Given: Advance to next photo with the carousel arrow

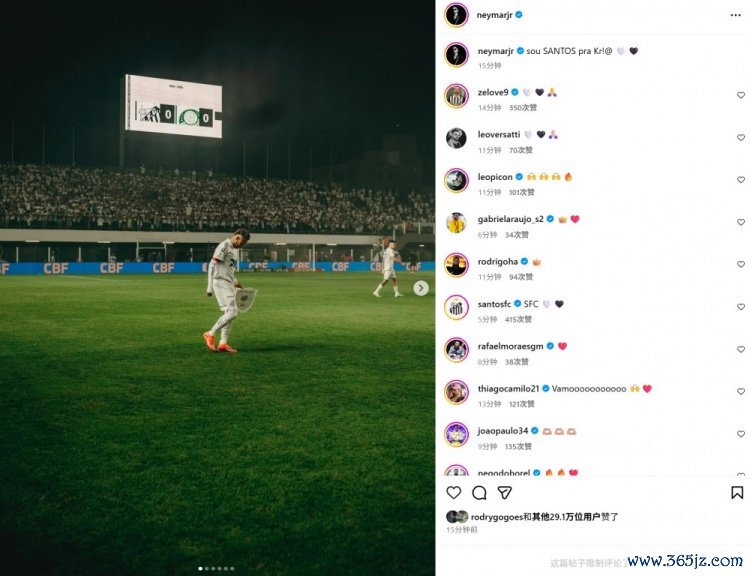Looking at the screenshot, I should click(421, 288).
